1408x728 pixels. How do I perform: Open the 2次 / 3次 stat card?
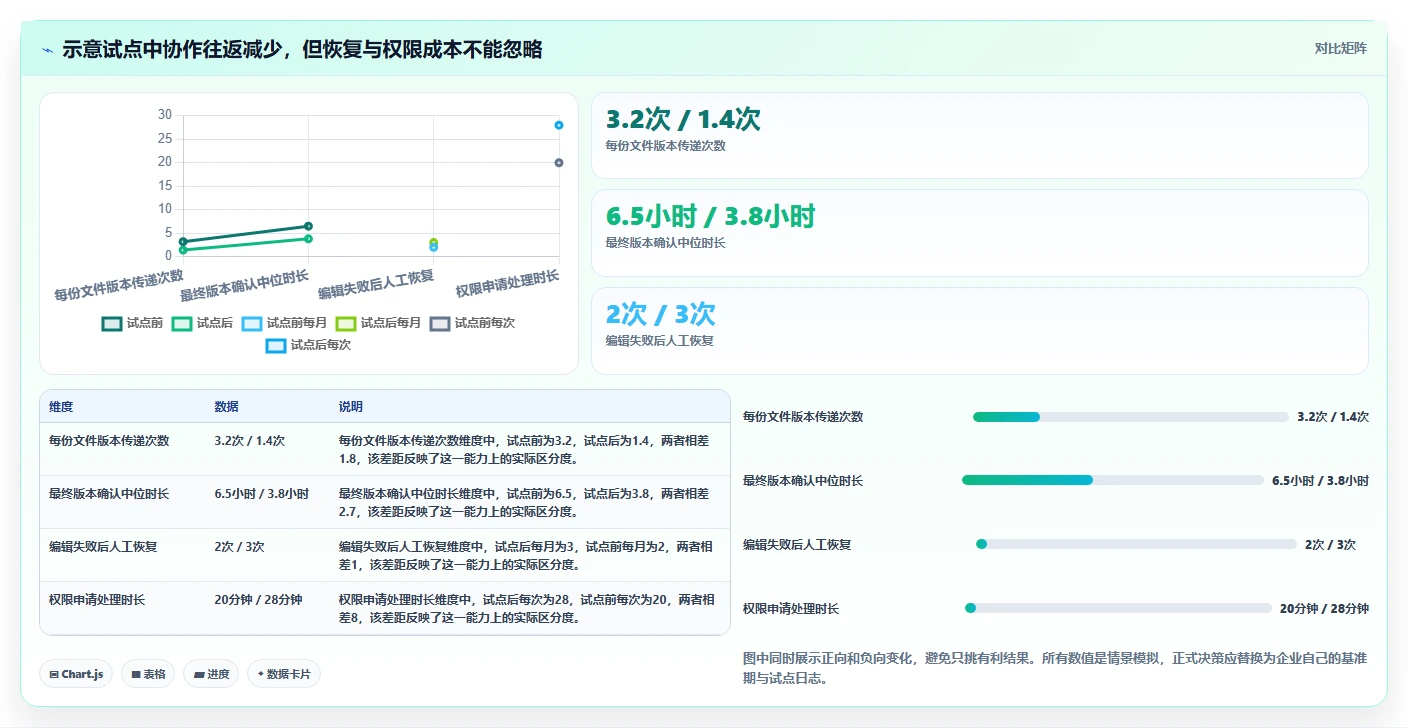coord(979,330)
